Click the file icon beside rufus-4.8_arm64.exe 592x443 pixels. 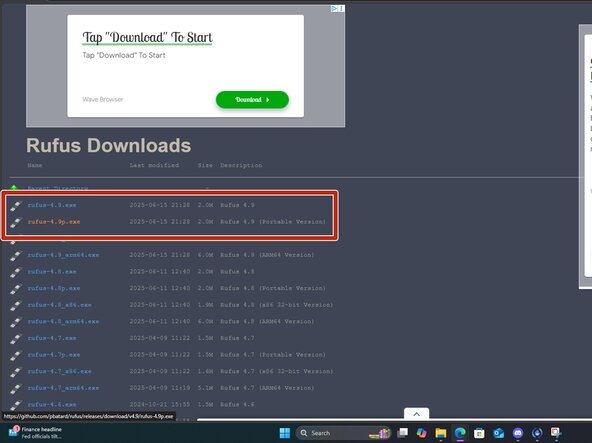pyautogui.click(x=15, y=322)
